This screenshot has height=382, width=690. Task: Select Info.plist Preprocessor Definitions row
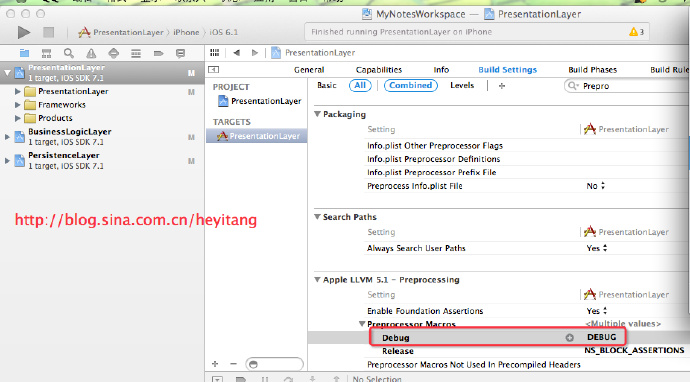tap(433, 159)
